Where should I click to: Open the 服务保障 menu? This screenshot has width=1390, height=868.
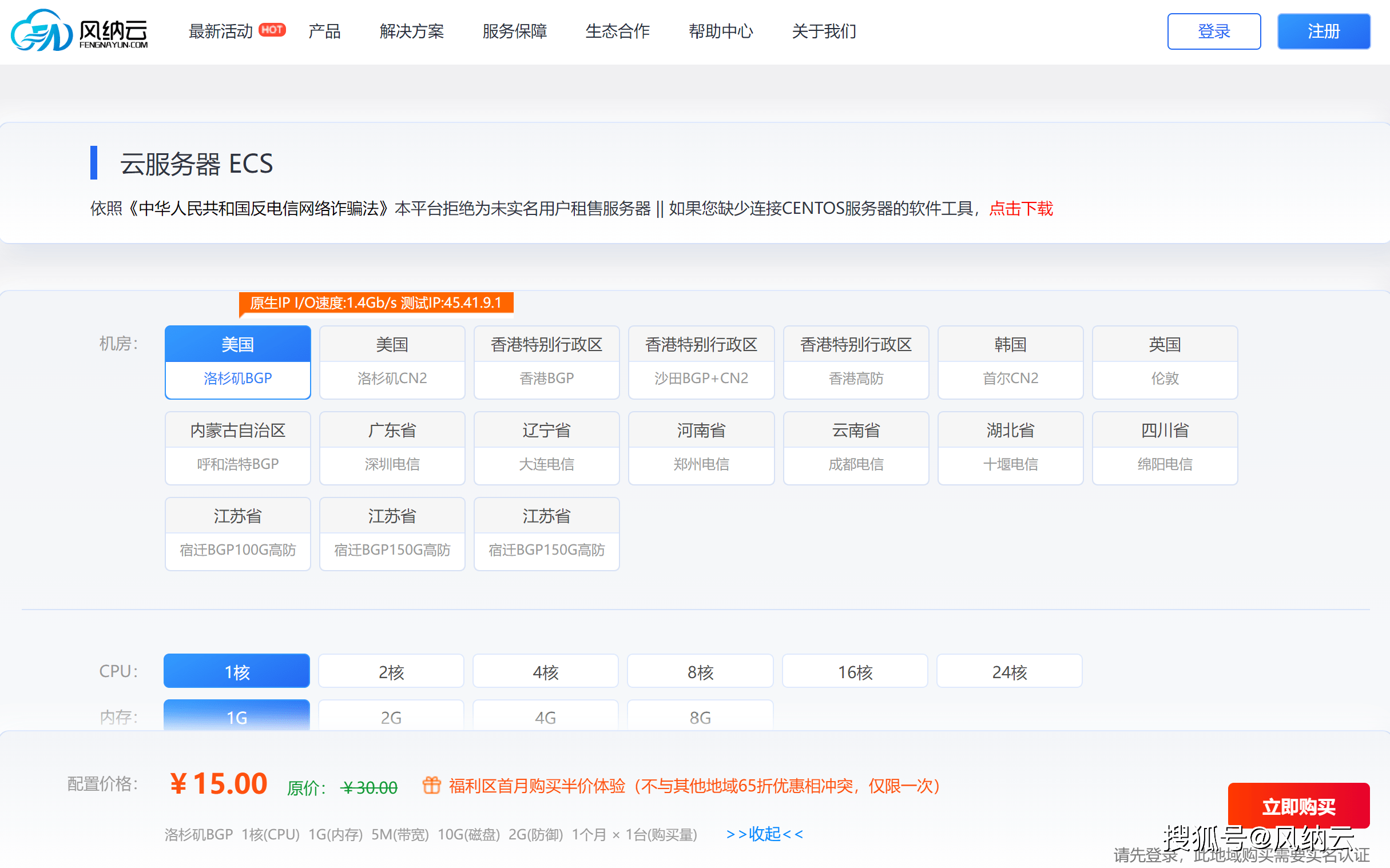point(514,31)
